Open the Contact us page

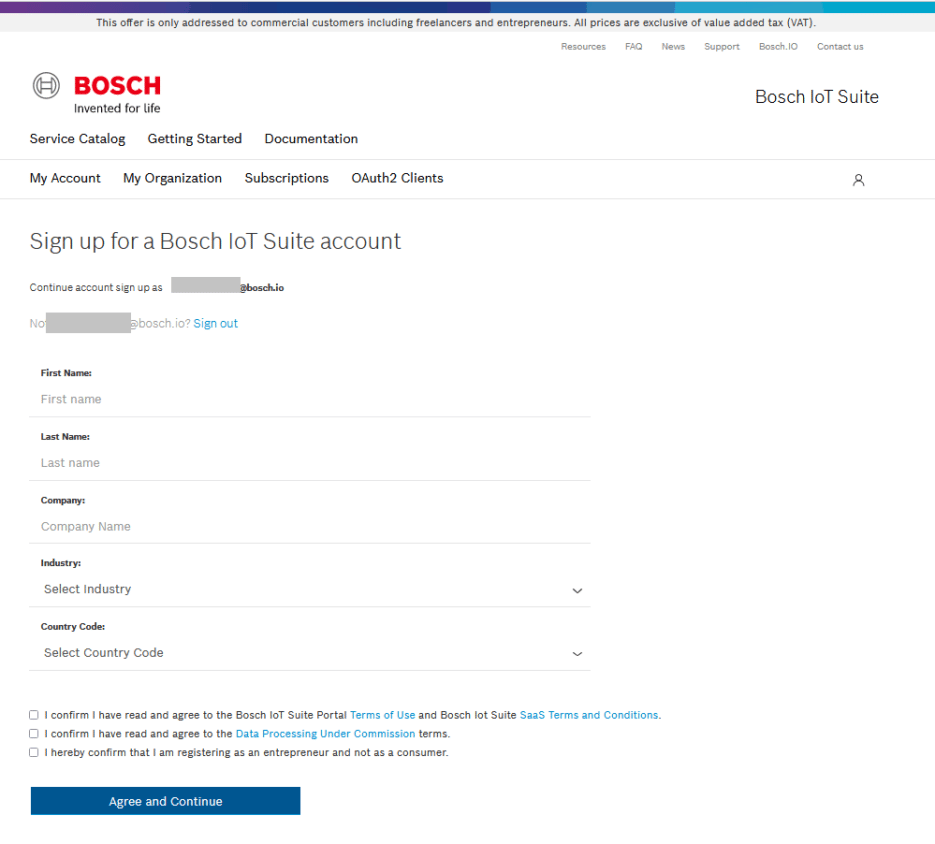[x=839, y=46]
